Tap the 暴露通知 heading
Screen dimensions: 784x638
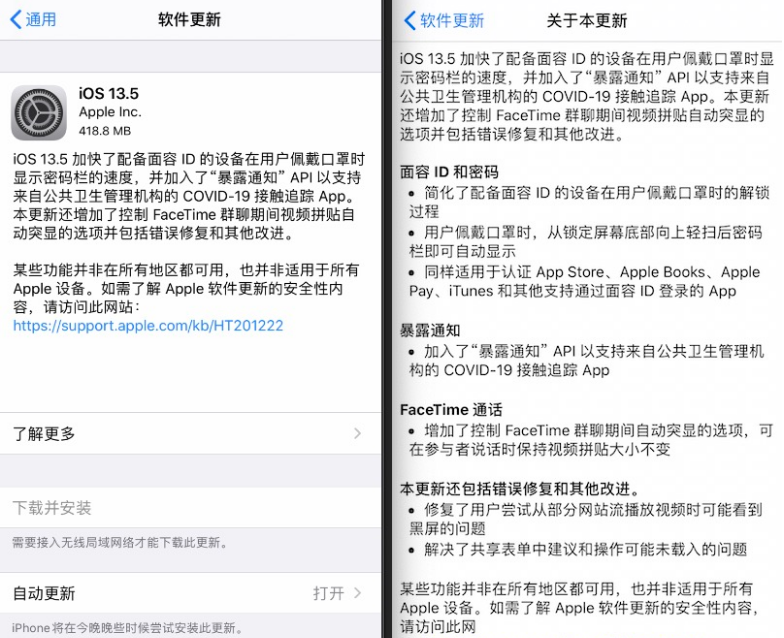[430, 330]
